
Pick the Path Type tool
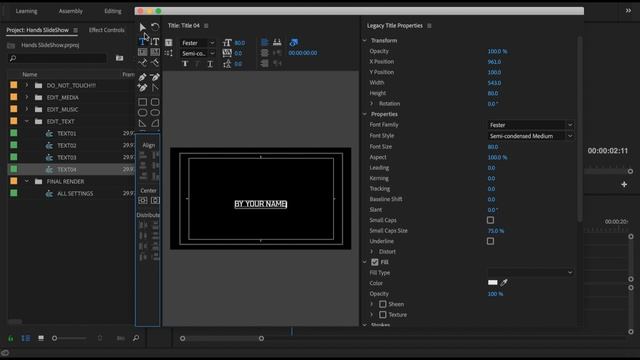tap(142, 62)
